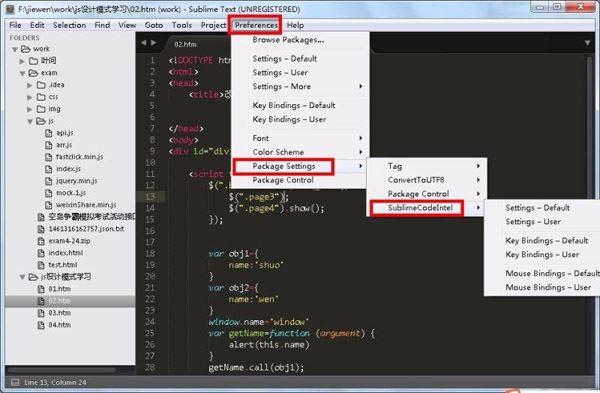Click the 04.htm file icon
Viewport: 600px width, 393px height.
tap(41, 325)
